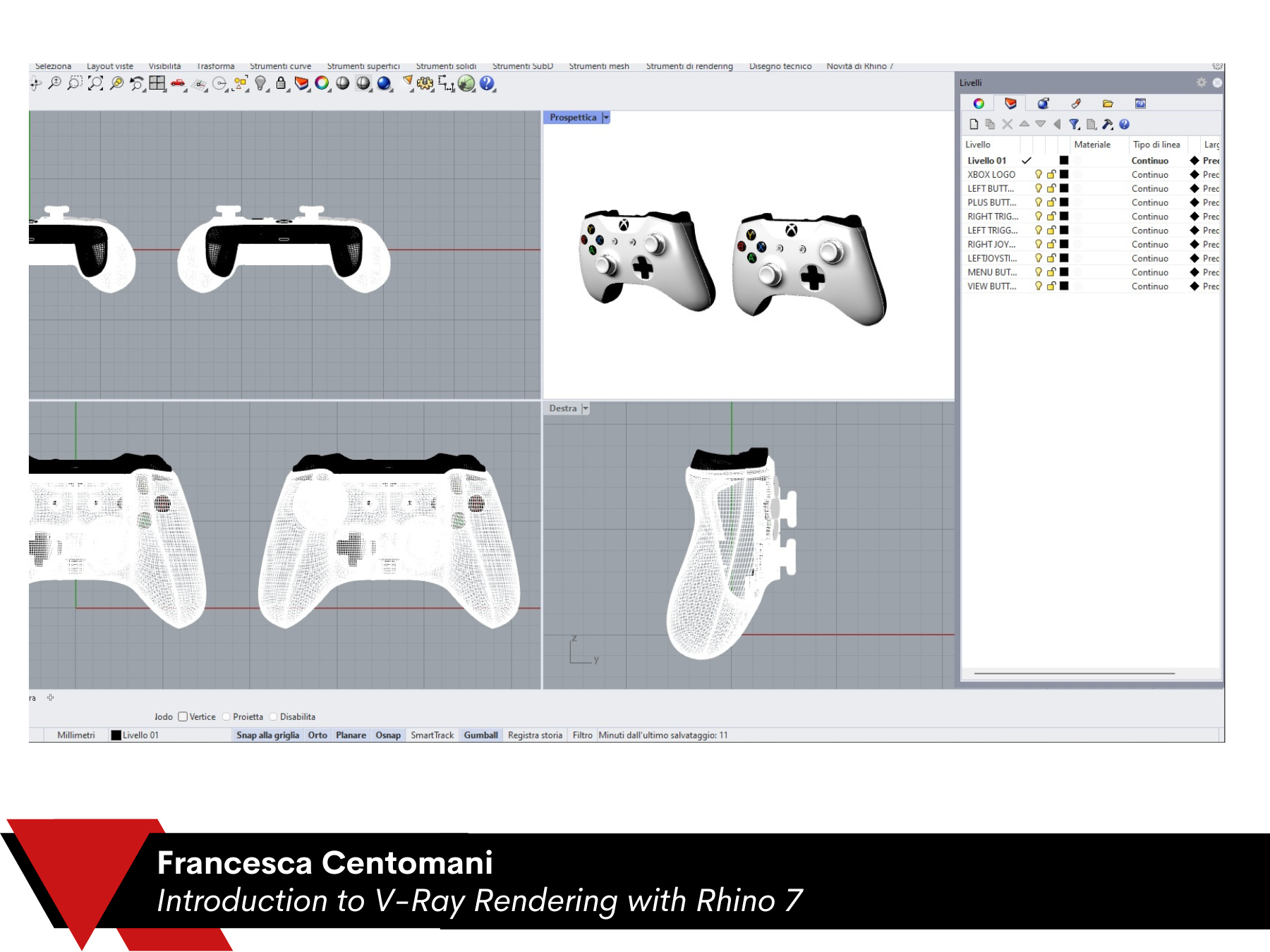Click the select objects shapes icon

(241, 84)
